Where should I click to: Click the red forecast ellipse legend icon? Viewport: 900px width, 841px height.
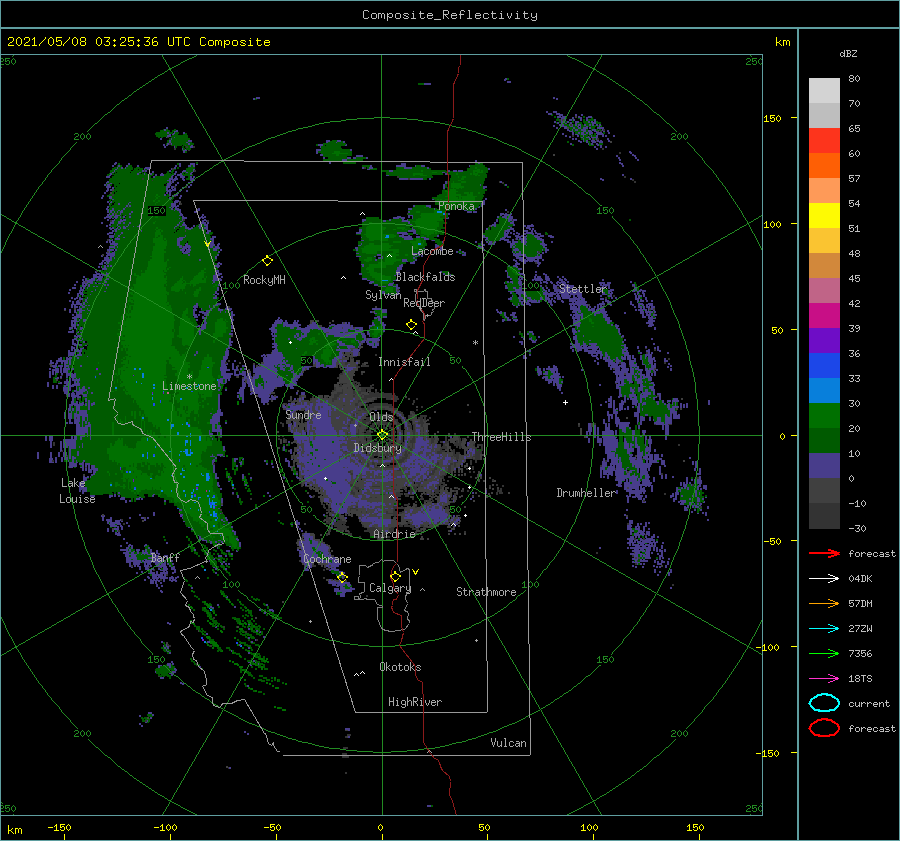coord(824,728)
